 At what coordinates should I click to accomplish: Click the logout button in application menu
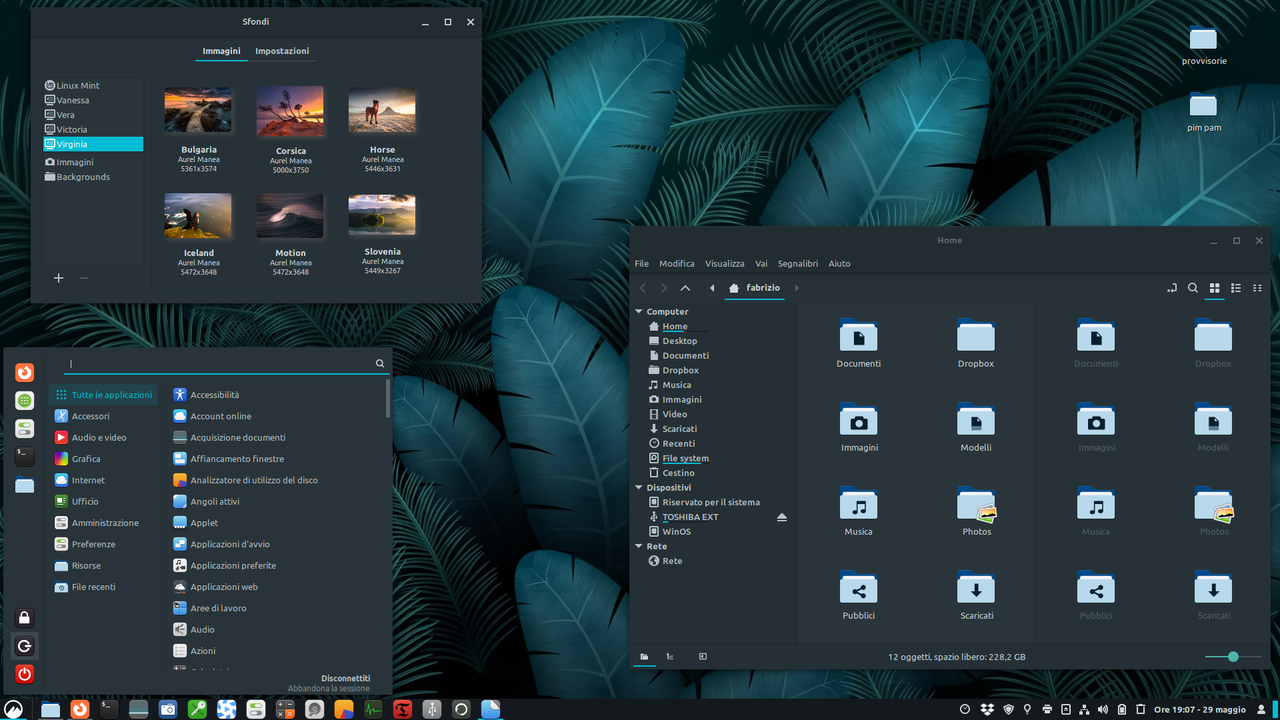tap(25, 646)
